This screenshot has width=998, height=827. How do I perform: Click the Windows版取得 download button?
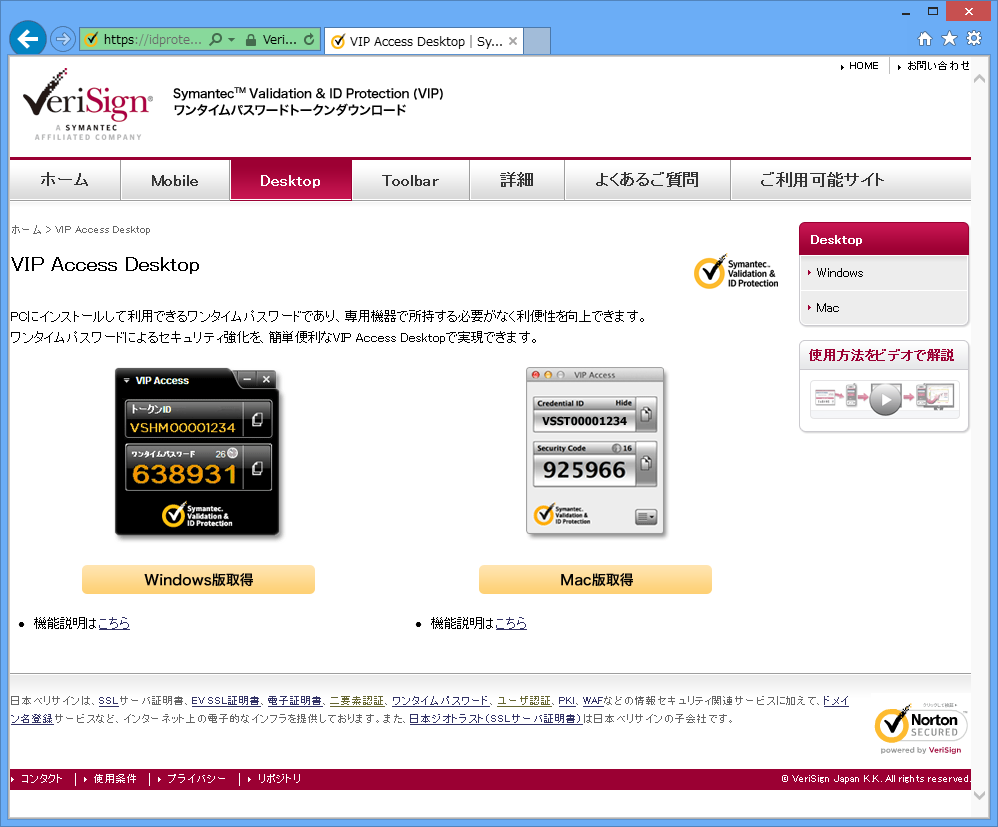(199, 579)
